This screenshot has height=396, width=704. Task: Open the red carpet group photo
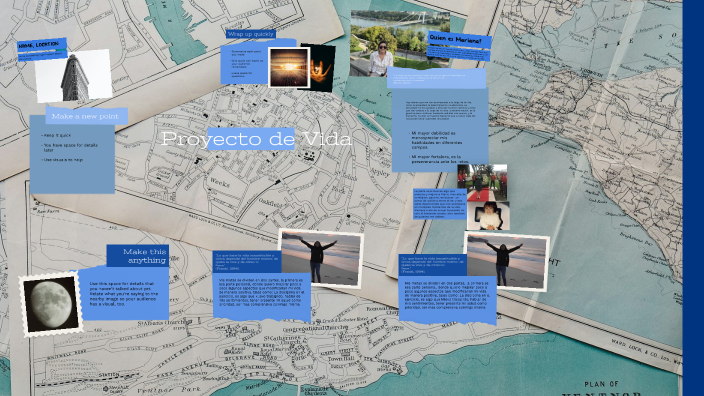482,182
